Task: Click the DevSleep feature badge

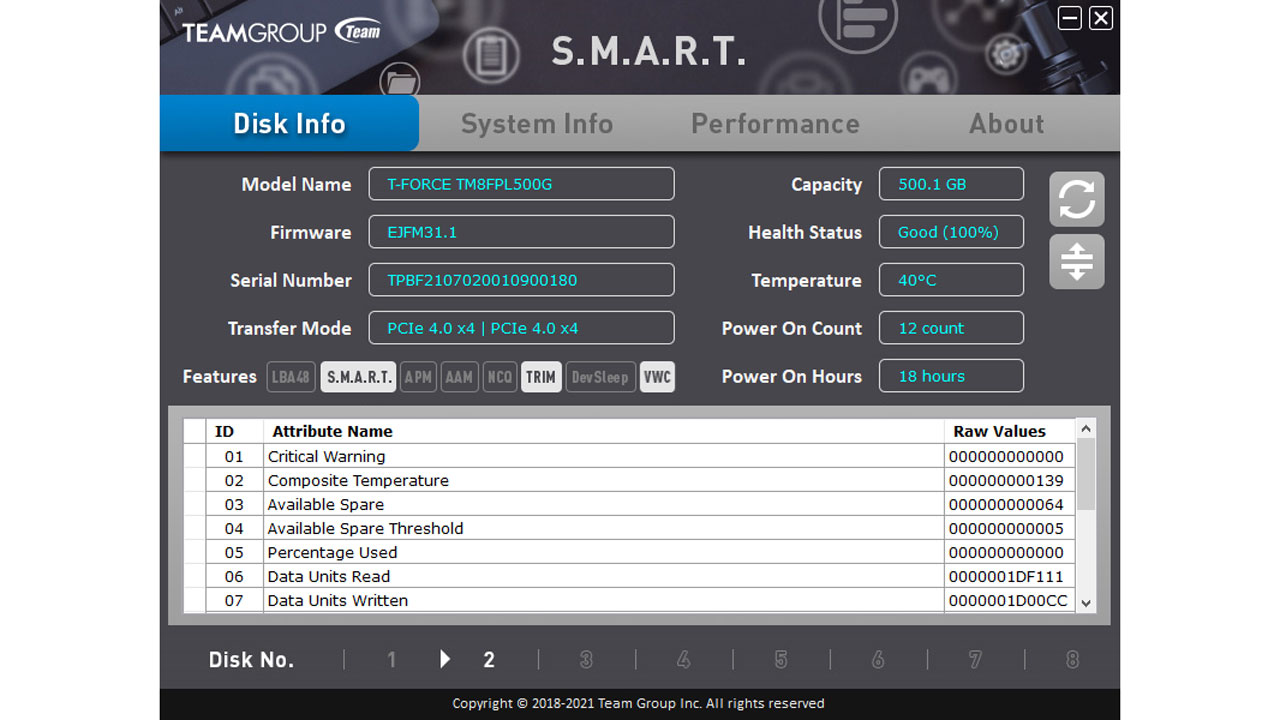Action: (601, 377)
